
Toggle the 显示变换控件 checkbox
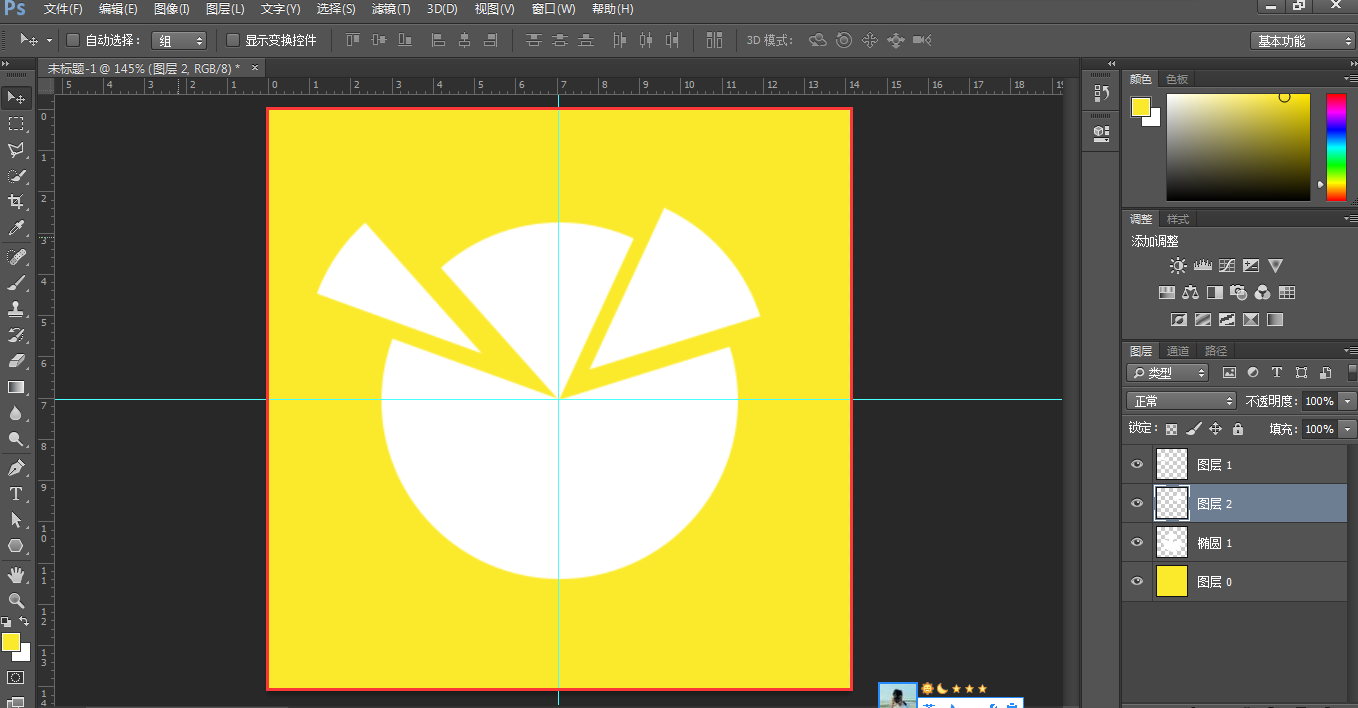tap(233, 41)
